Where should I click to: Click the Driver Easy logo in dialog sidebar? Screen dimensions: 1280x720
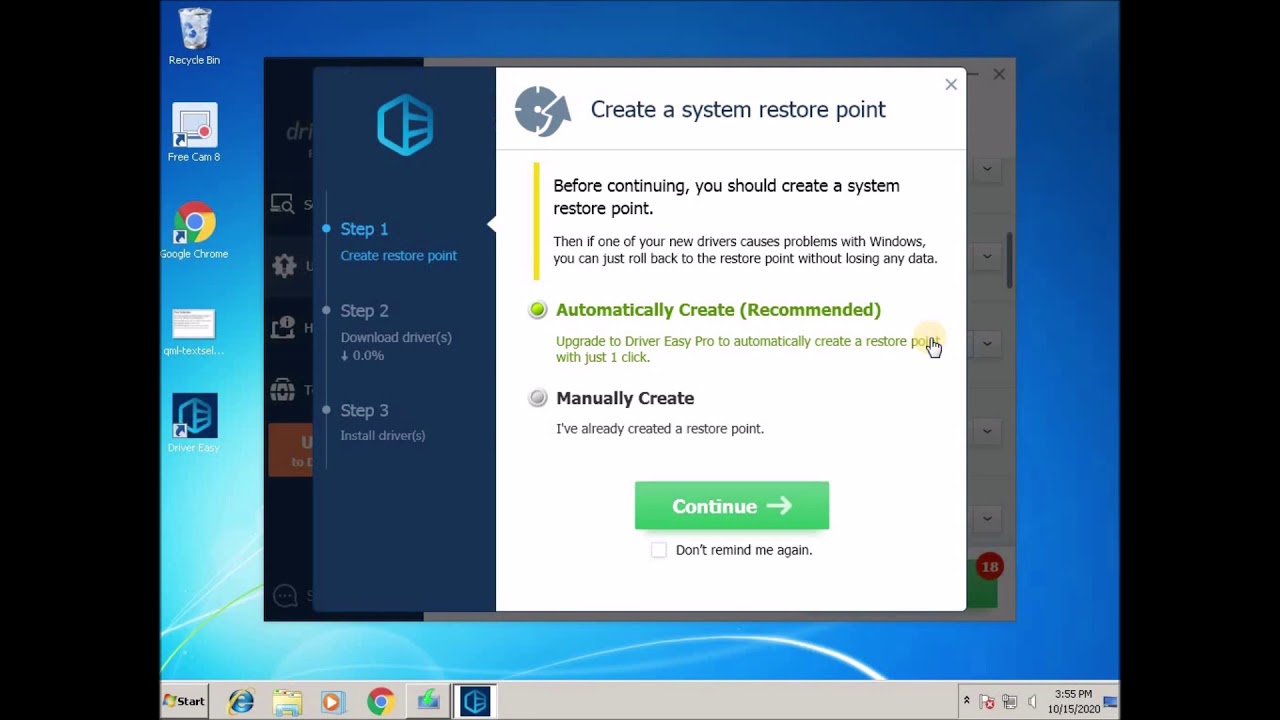click(405, 124)
